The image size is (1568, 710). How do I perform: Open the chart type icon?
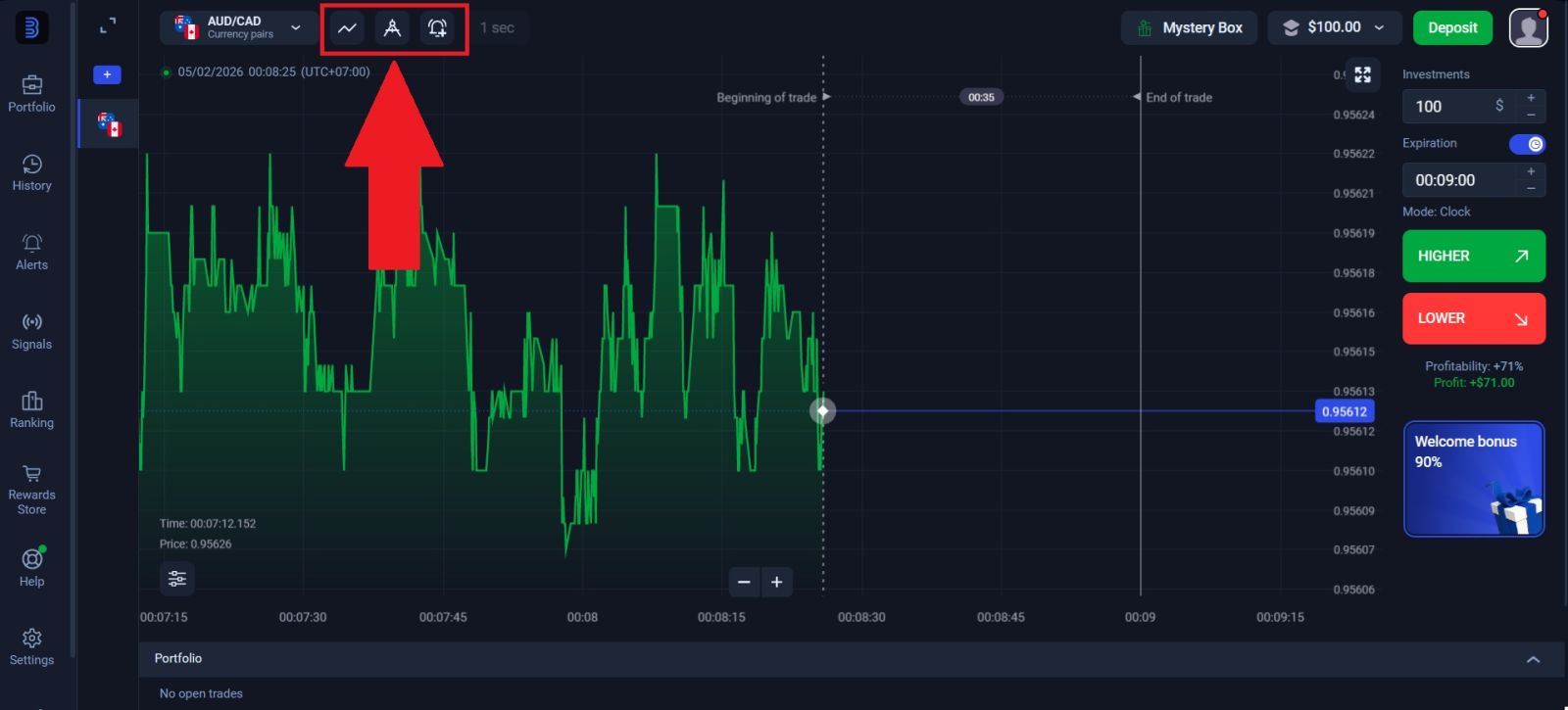(x=347, y=28)
